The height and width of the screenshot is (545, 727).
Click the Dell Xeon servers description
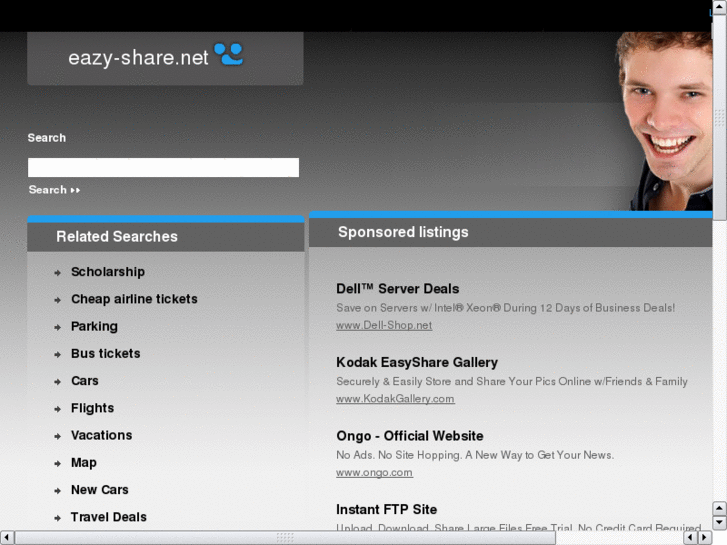click(x=505, y=308)
